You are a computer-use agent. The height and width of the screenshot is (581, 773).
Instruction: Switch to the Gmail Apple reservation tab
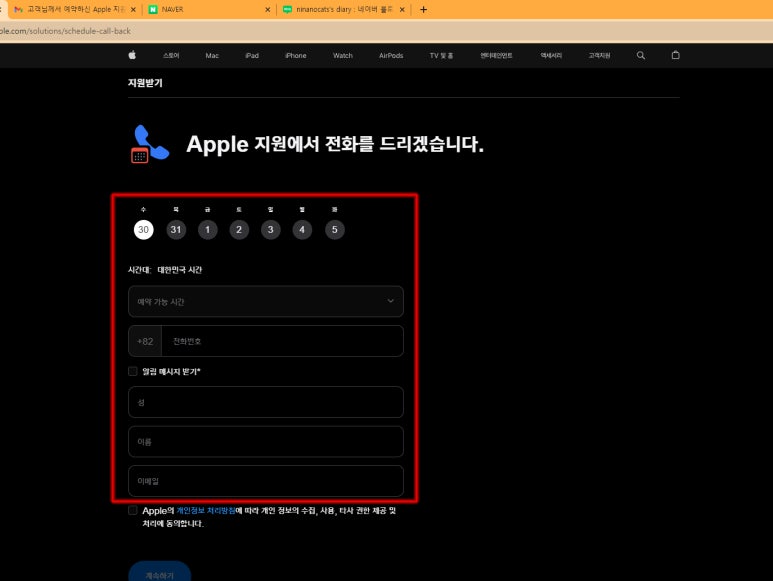(x=74, y=9)
